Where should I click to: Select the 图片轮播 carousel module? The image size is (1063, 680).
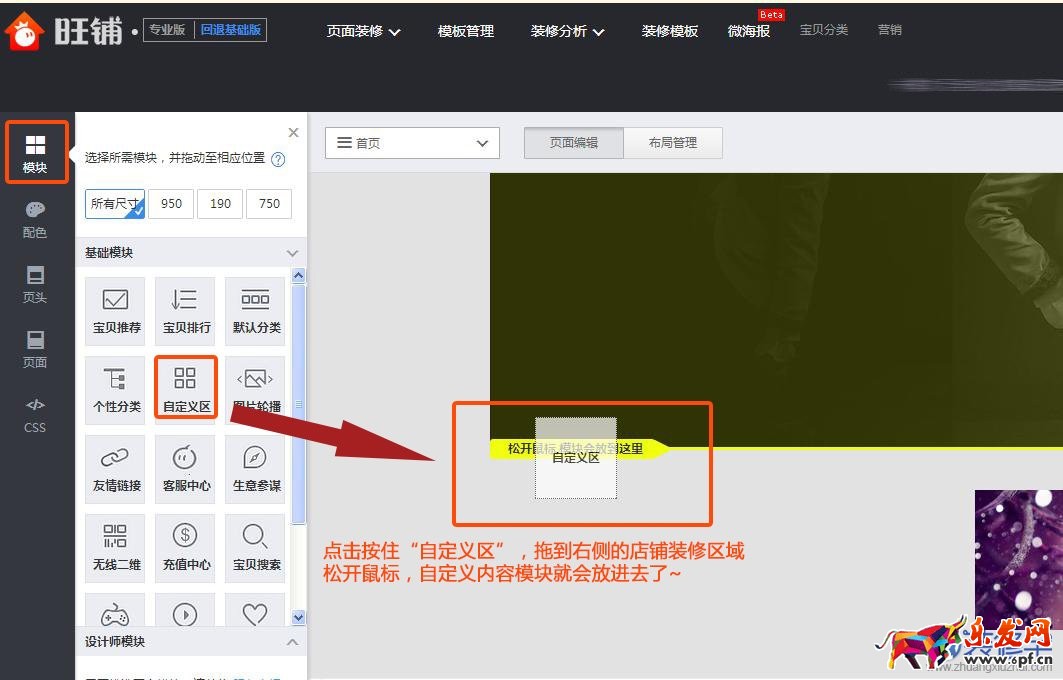[x=255, y=388]
